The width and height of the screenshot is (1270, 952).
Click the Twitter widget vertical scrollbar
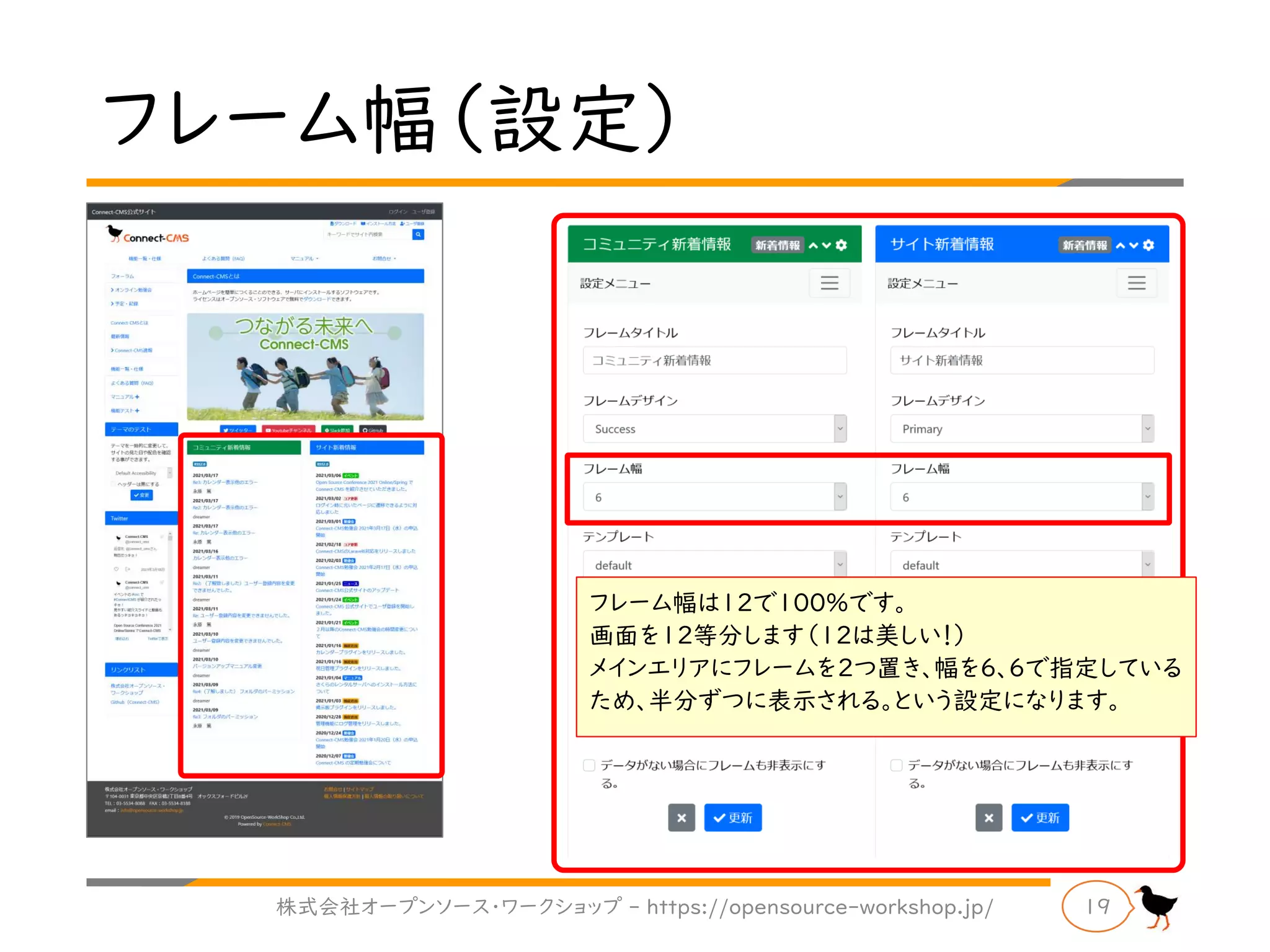point(170,583)
